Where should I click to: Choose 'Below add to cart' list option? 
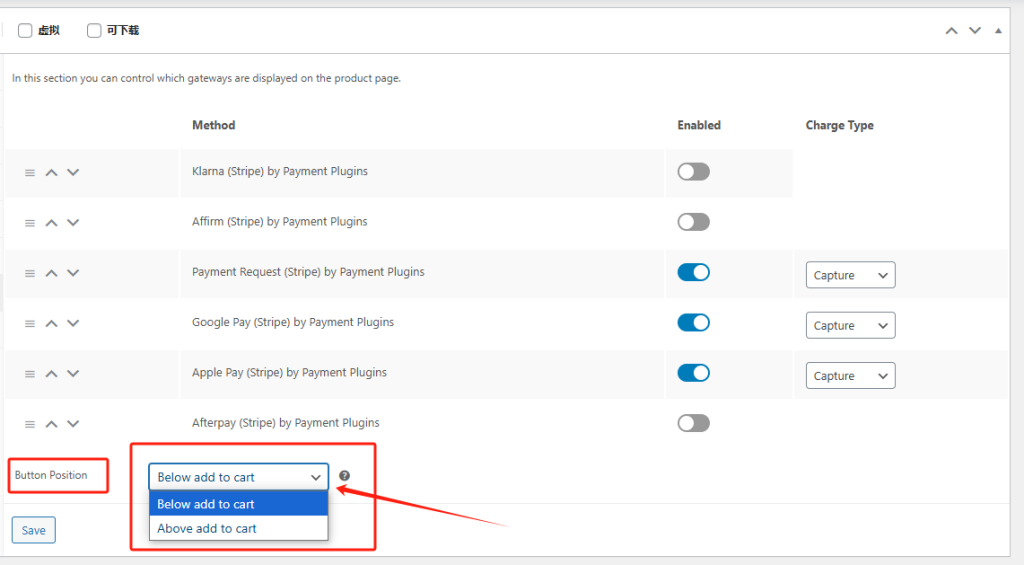click(x=238, y=504)
